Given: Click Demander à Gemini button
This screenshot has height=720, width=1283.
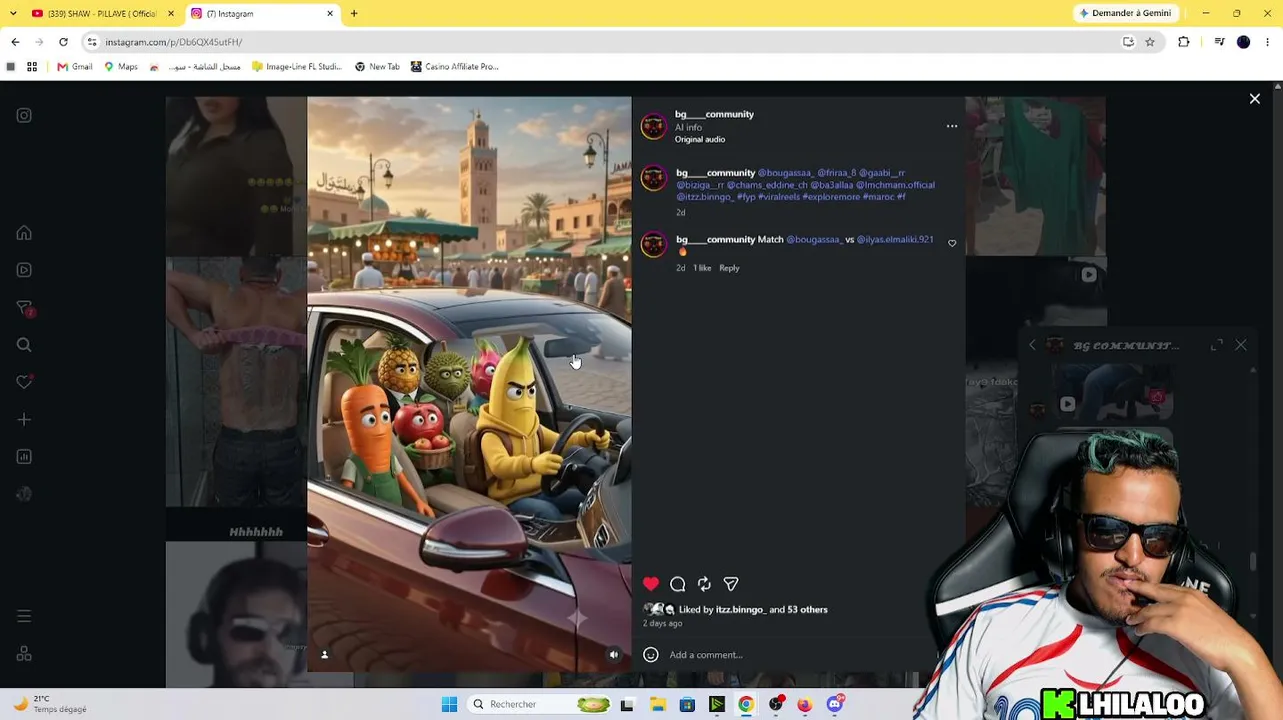Looking at the screenshot, I should pos(1125,14).
